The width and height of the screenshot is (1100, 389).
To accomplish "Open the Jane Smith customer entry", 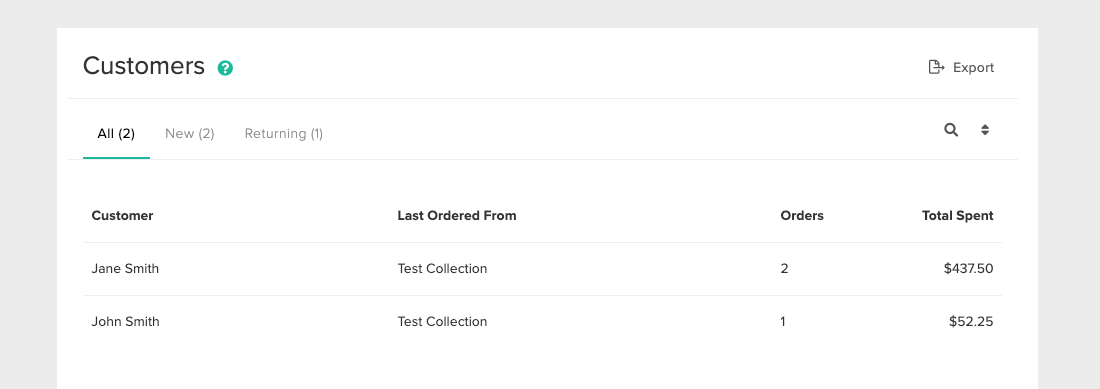I will pyautogui.click(x=125, y=268).
